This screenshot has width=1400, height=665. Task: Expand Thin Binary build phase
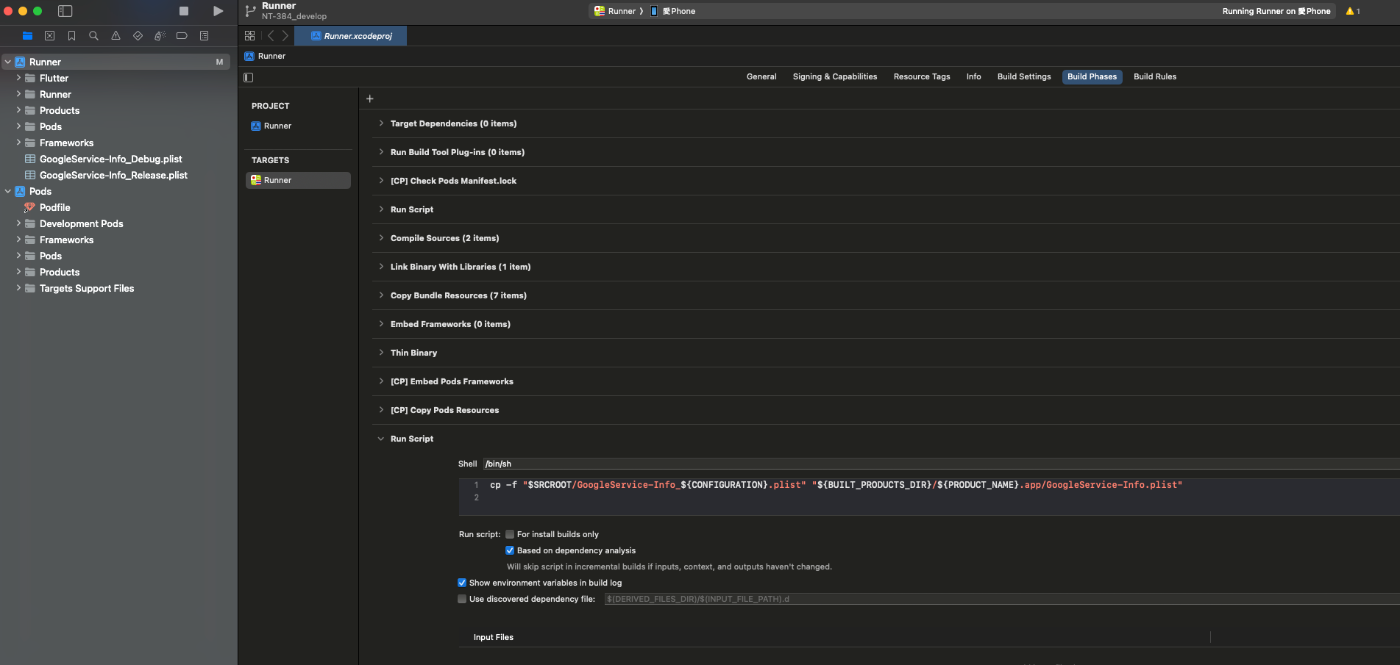[380, 352]
